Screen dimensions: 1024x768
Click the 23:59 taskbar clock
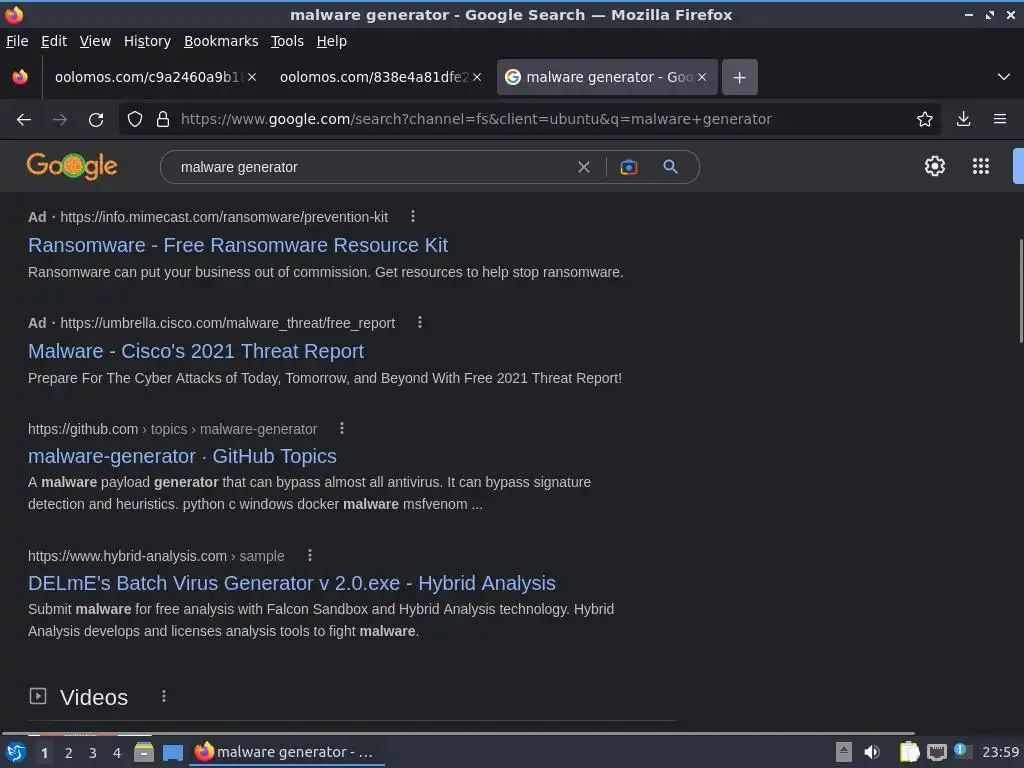tap(1000, 752)
